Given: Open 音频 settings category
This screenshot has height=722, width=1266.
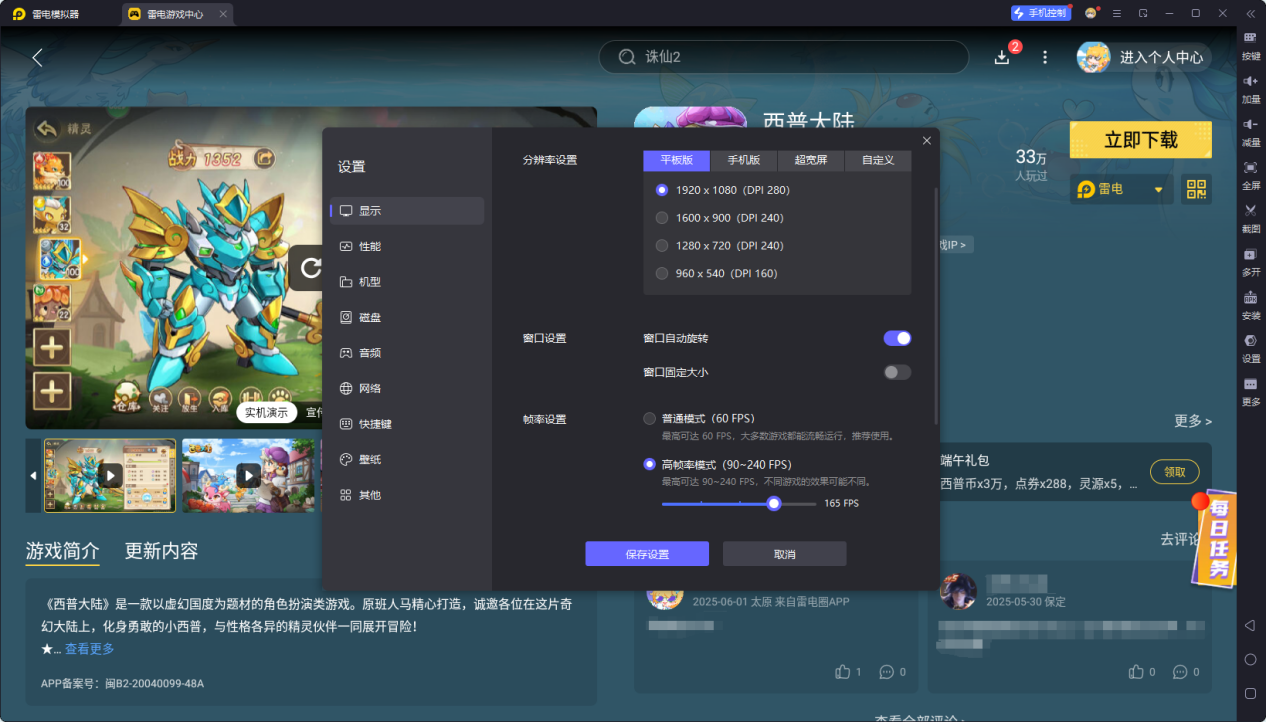Looking at the screenshot, I should (407, 353).
